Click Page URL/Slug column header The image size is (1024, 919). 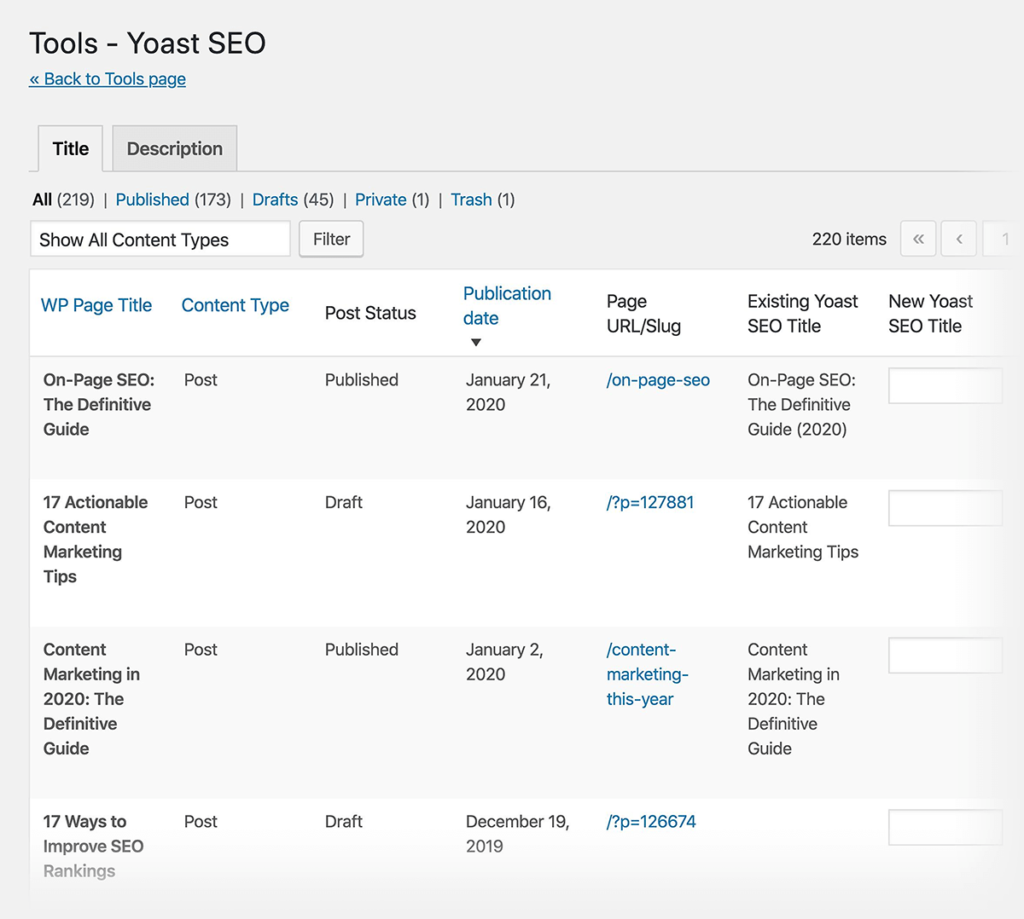click(643, 314)
